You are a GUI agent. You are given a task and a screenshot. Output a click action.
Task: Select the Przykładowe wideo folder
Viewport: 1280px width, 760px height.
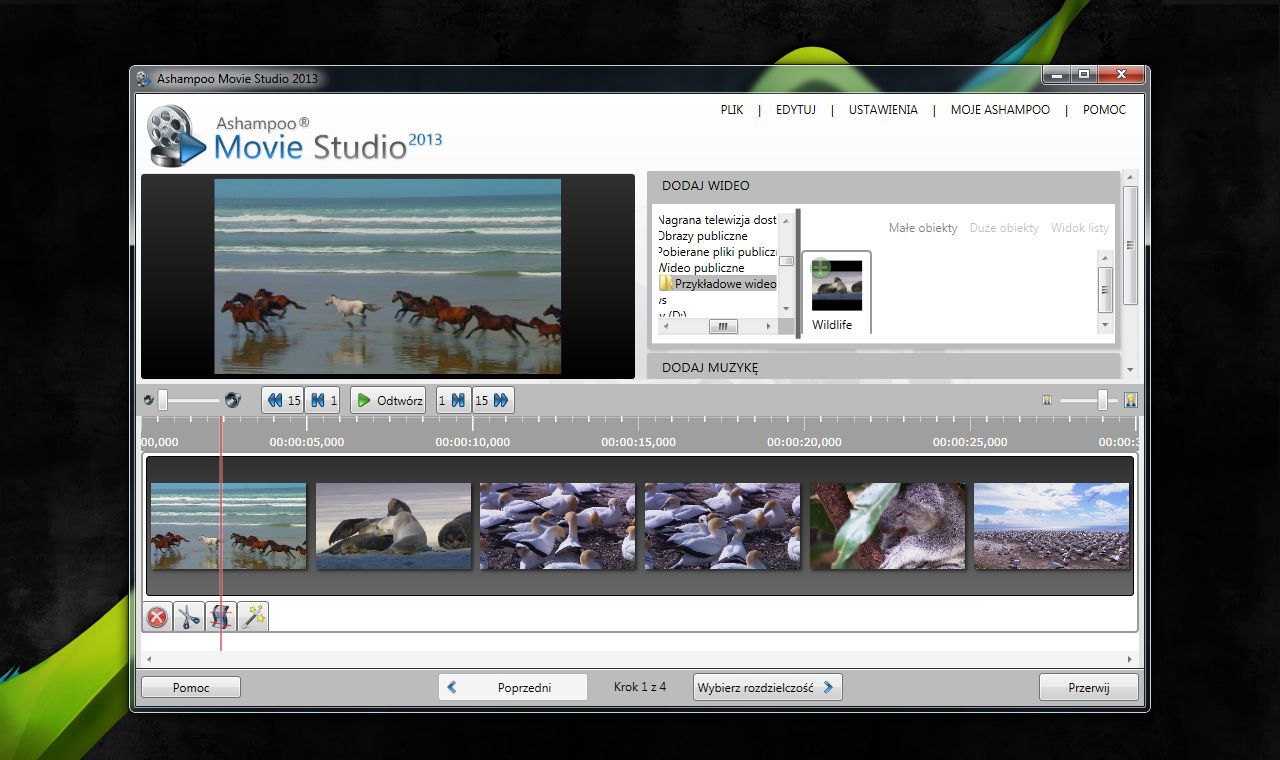click(724, 284)
